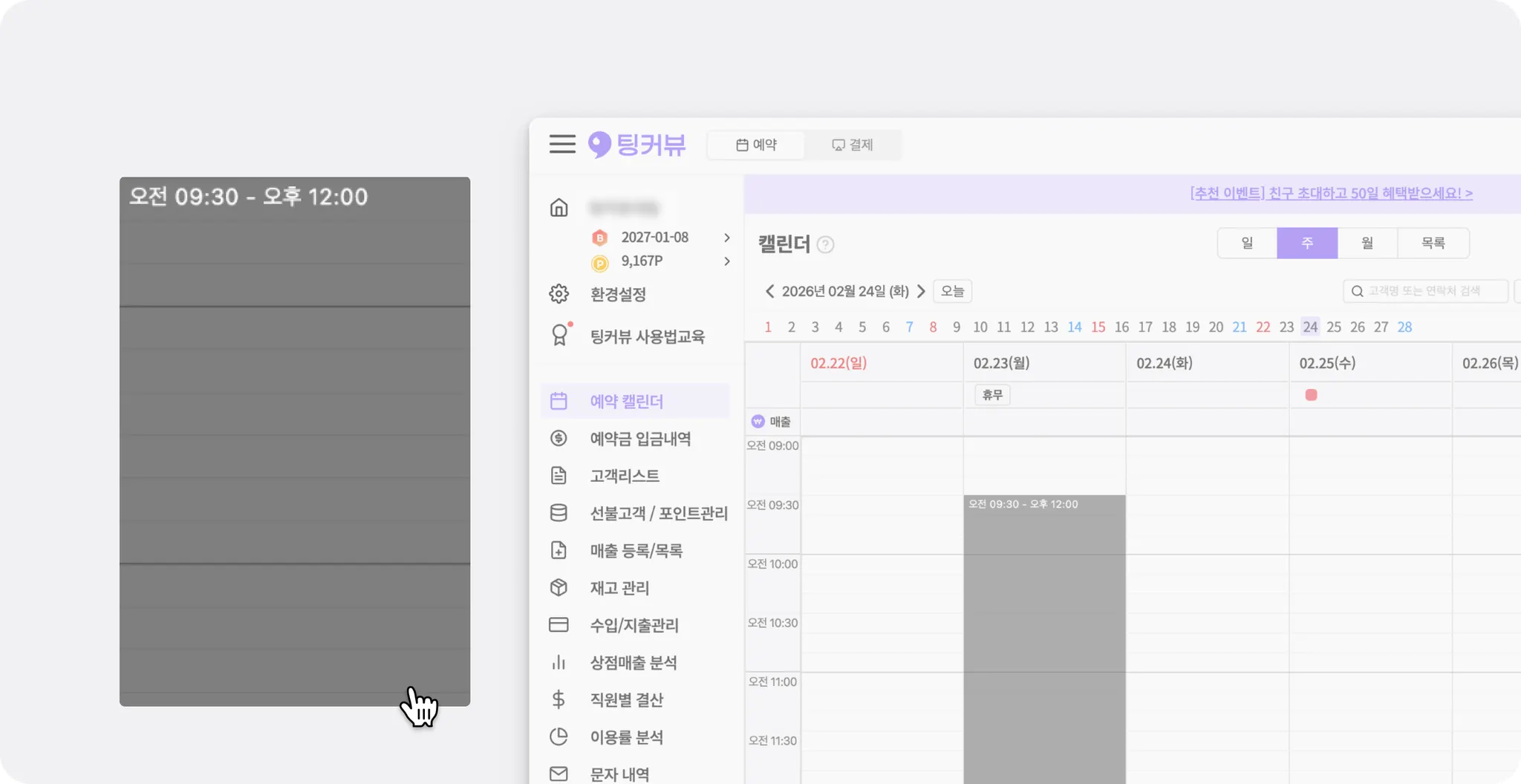The height and width of the screenshot is (784, 1521).
Task: Open 이용률 분석 in the sidebar
Action: [x=627, y=736]
